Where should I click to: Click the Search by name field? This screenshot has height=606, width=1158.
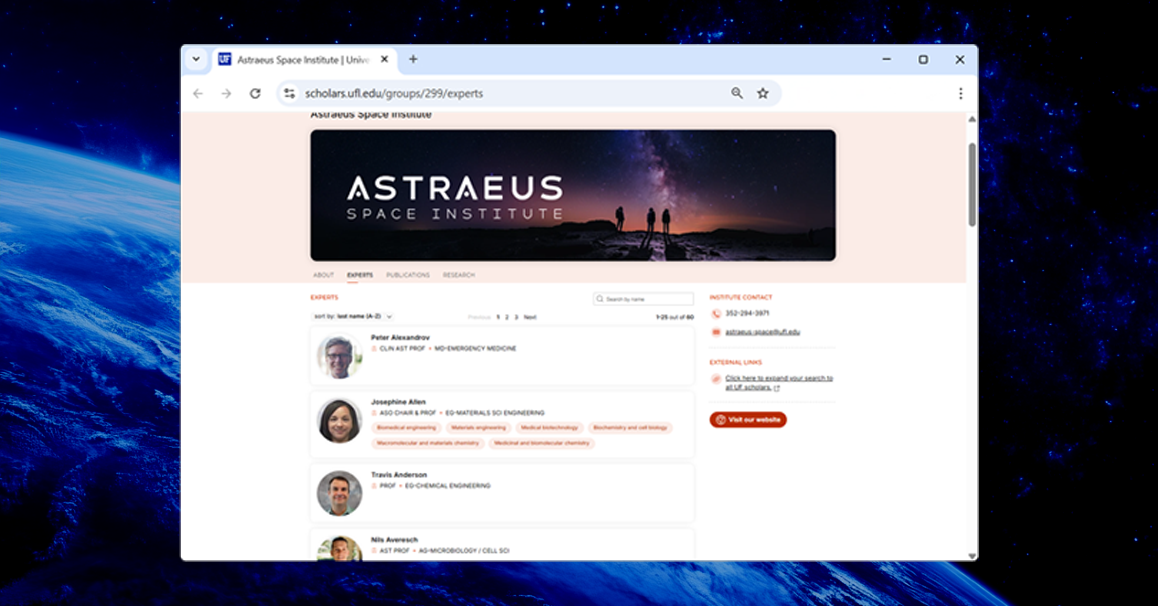tap(643, 299)
